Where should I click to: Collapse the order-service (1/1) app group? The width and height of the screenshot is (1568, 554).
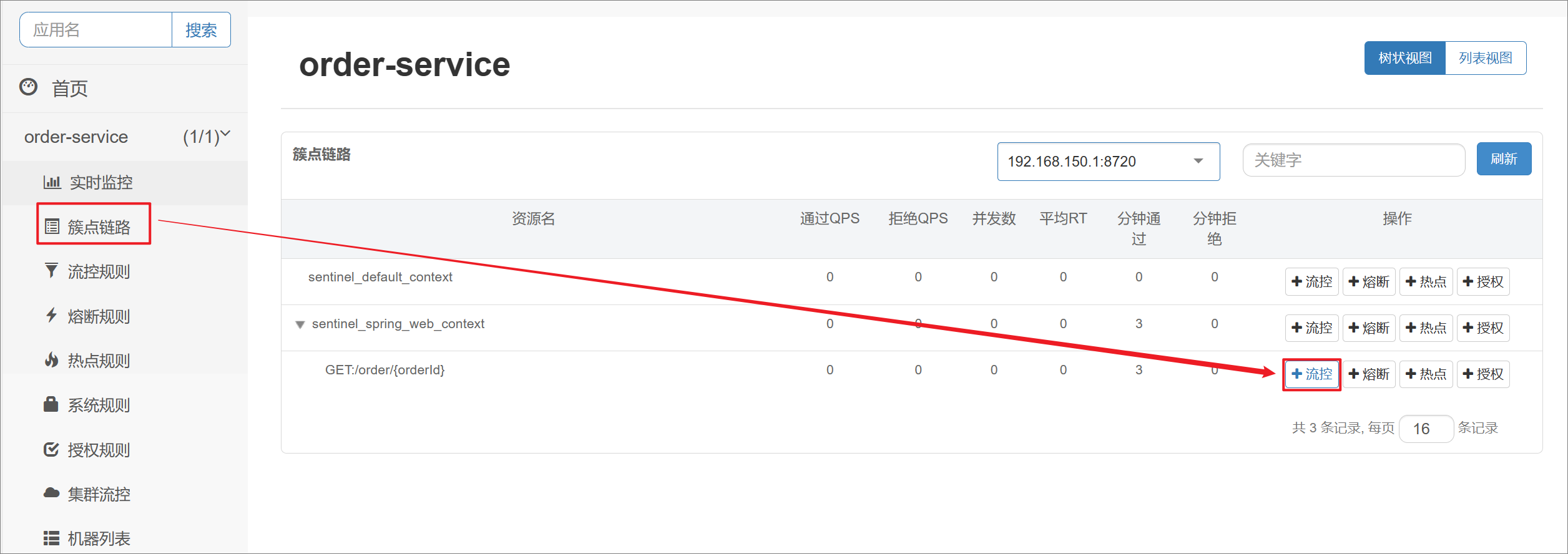coord(125,137)
